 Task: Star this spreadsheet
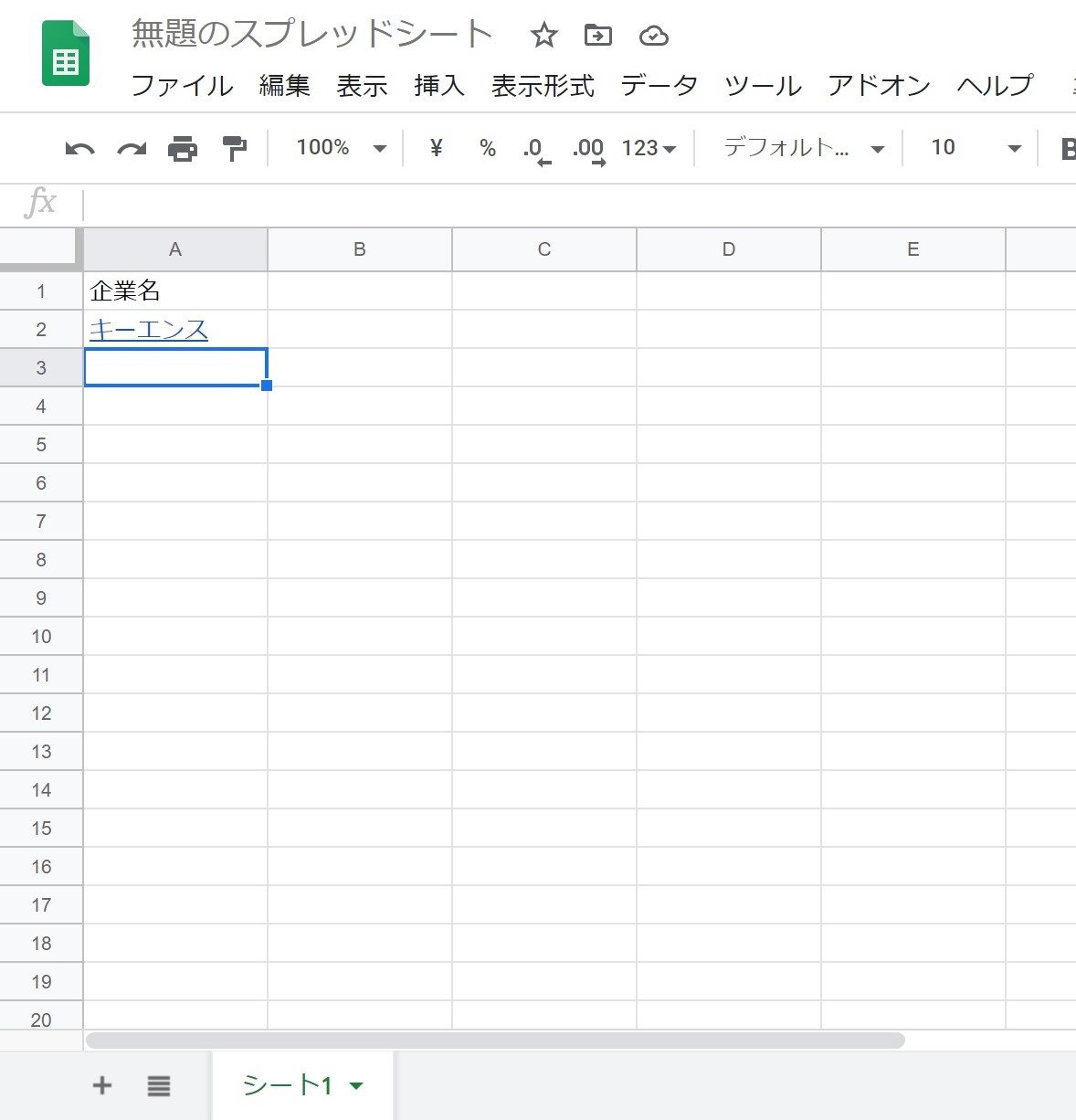(543, 36)
